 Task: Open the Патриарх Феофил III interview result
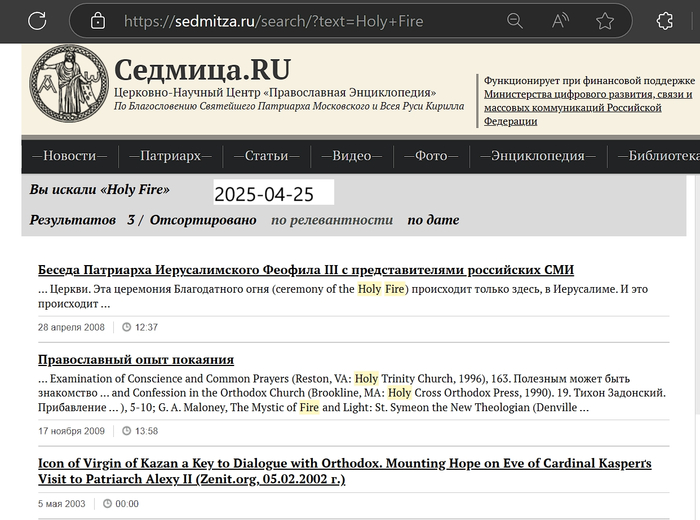coord(306,270)
